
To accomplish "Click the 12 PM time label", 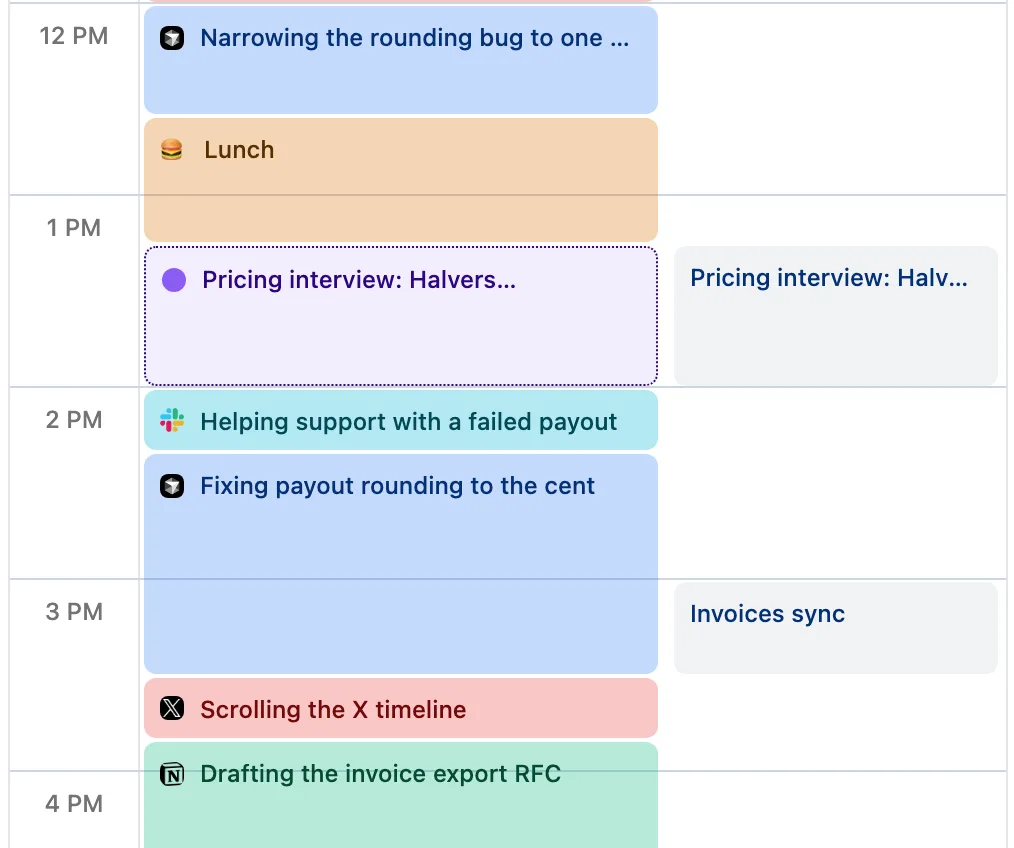I will pos(74,36).
